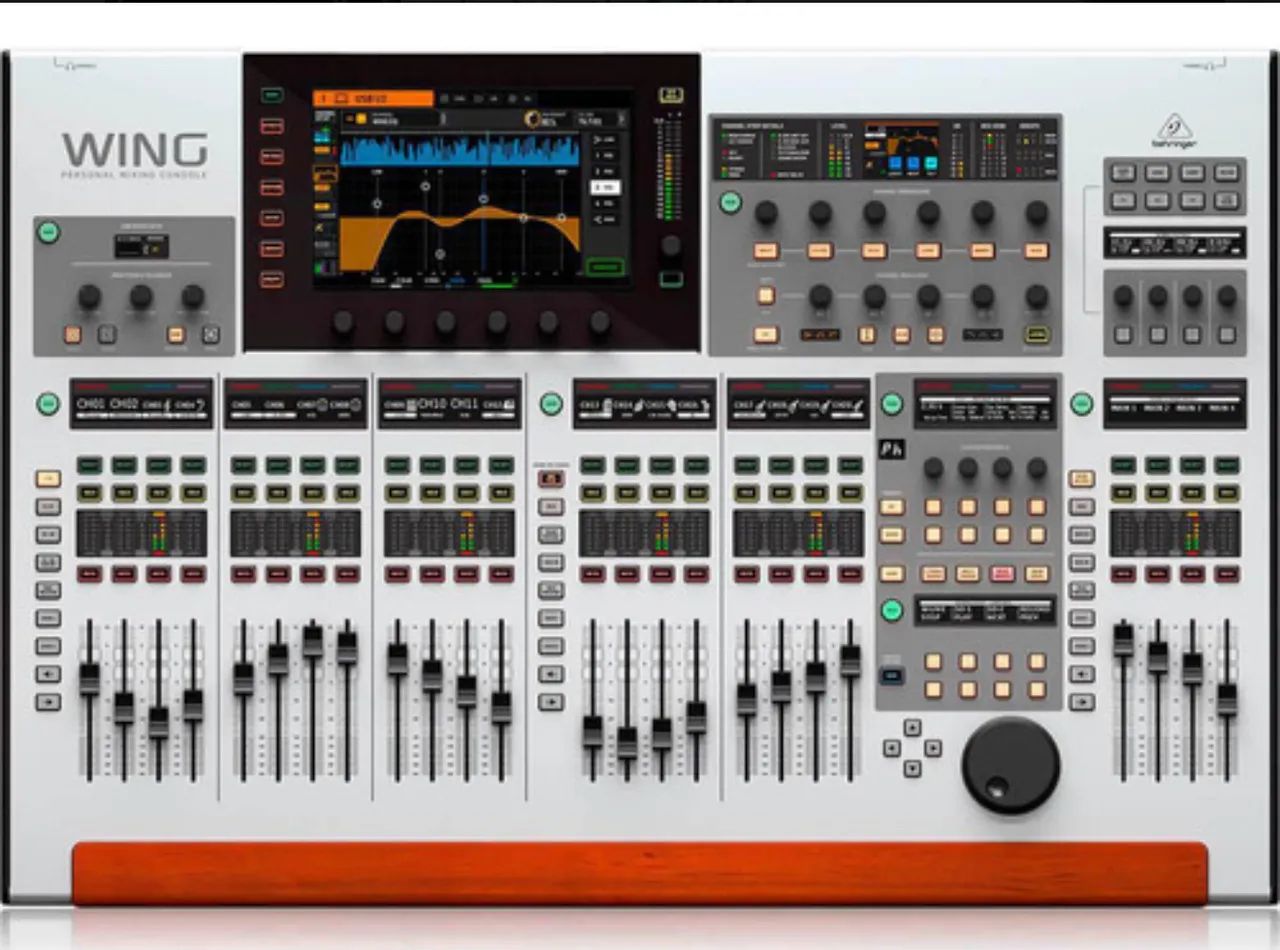Click the left-arrow layer button in the center button column
Screen dimensions: 1280x950
tap(551, 674)
